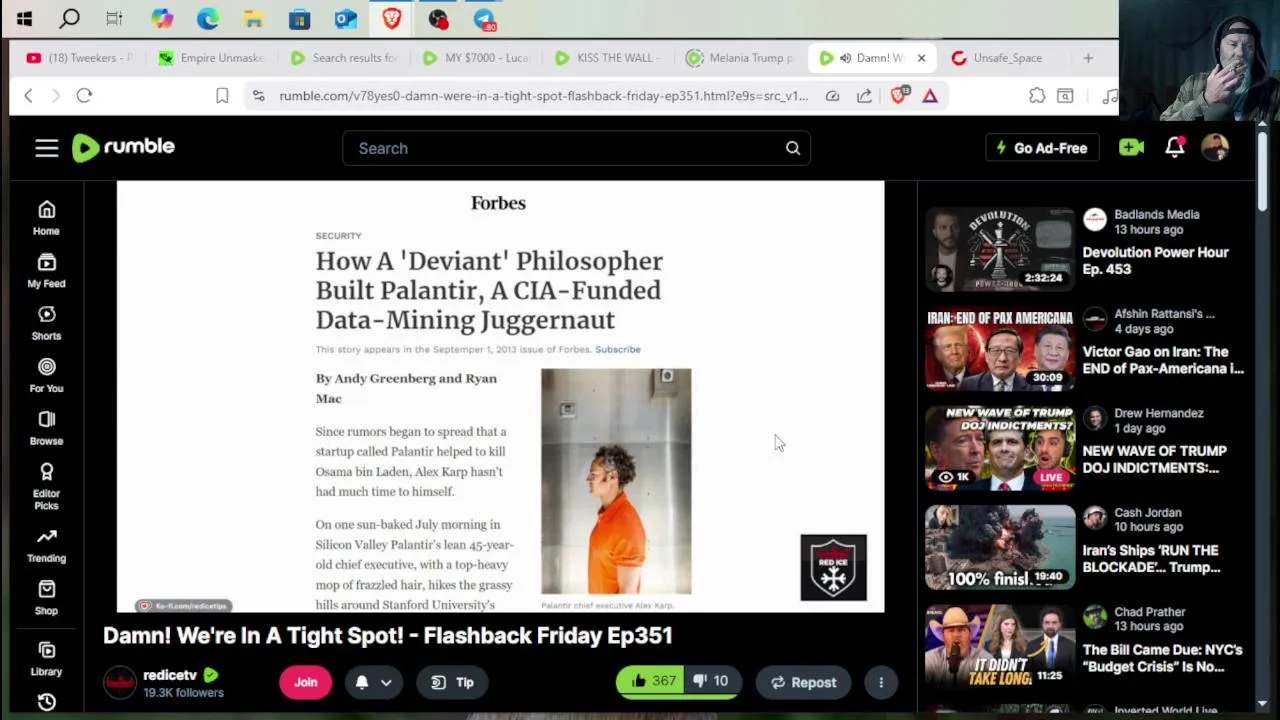This screenshot has width=1280, height=720.
Task: Open File Explorer from taskbar
Action: (253, 18)
